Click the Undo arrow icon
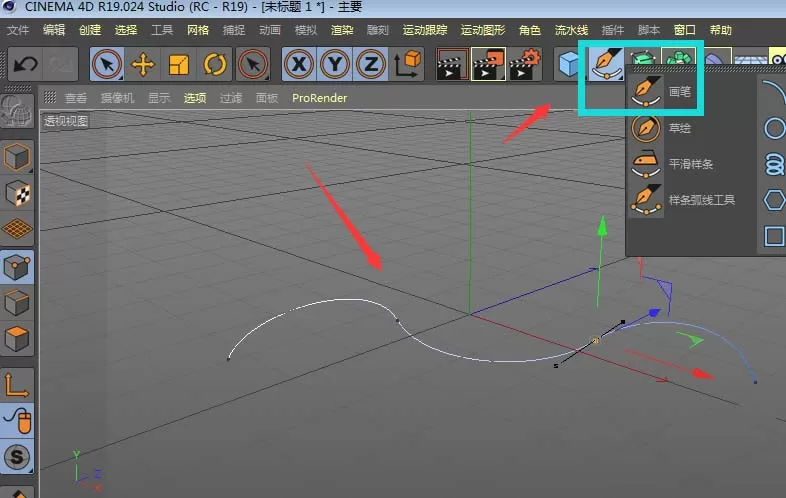786x498 pixels. tap(26, 64)
